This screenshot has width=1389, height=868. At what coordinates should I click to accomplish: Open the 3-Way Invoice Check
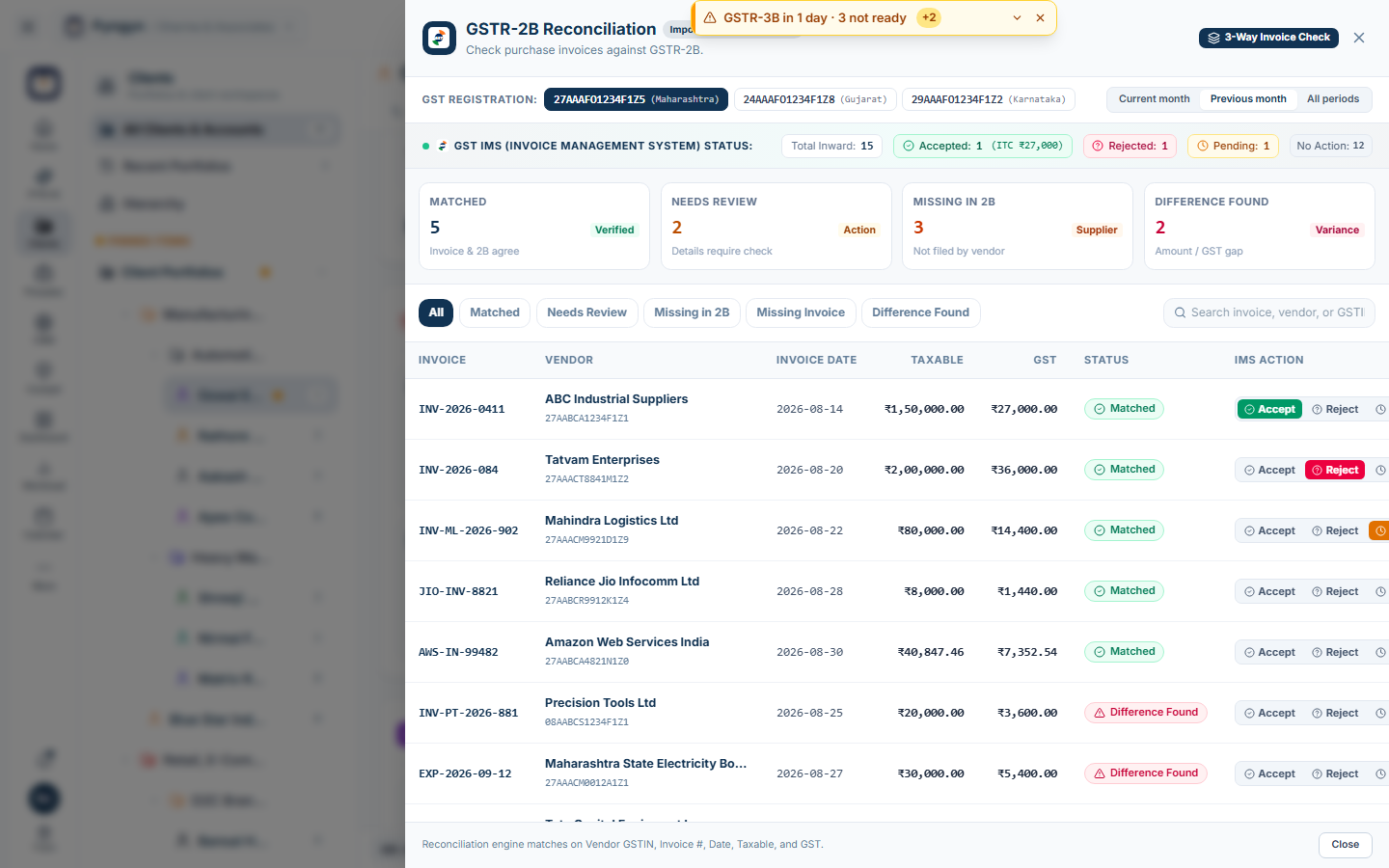point(1268,38)
